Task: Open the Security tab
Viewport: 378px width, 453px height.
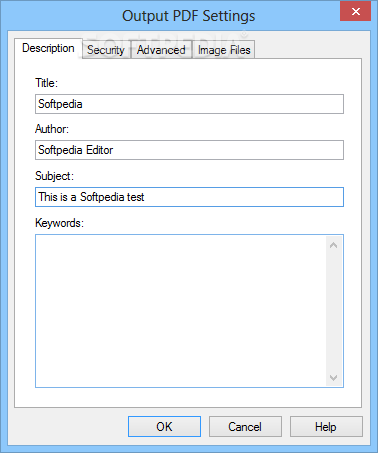Action: pyautogui.click(x=106, y=50)
